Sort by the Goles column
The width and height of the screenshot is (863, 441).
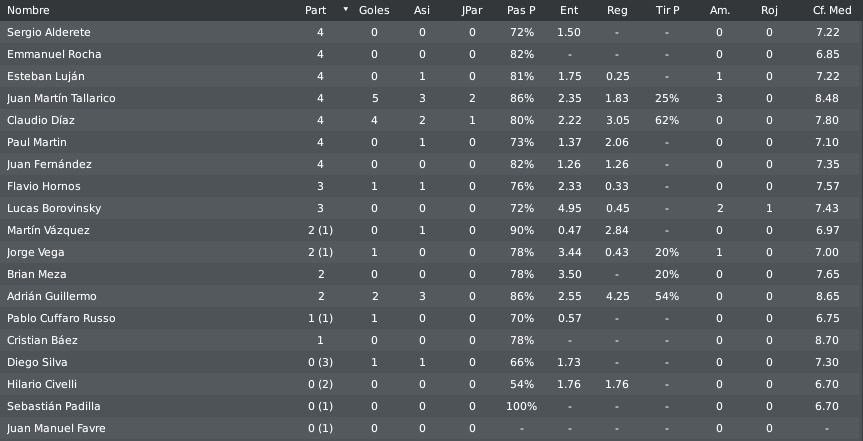[374, 10]
